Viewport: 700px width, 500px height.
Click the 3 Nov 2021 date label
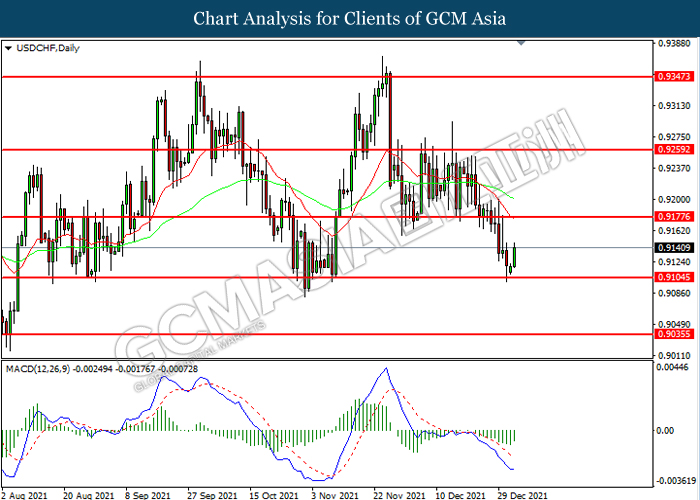[335, 495]
